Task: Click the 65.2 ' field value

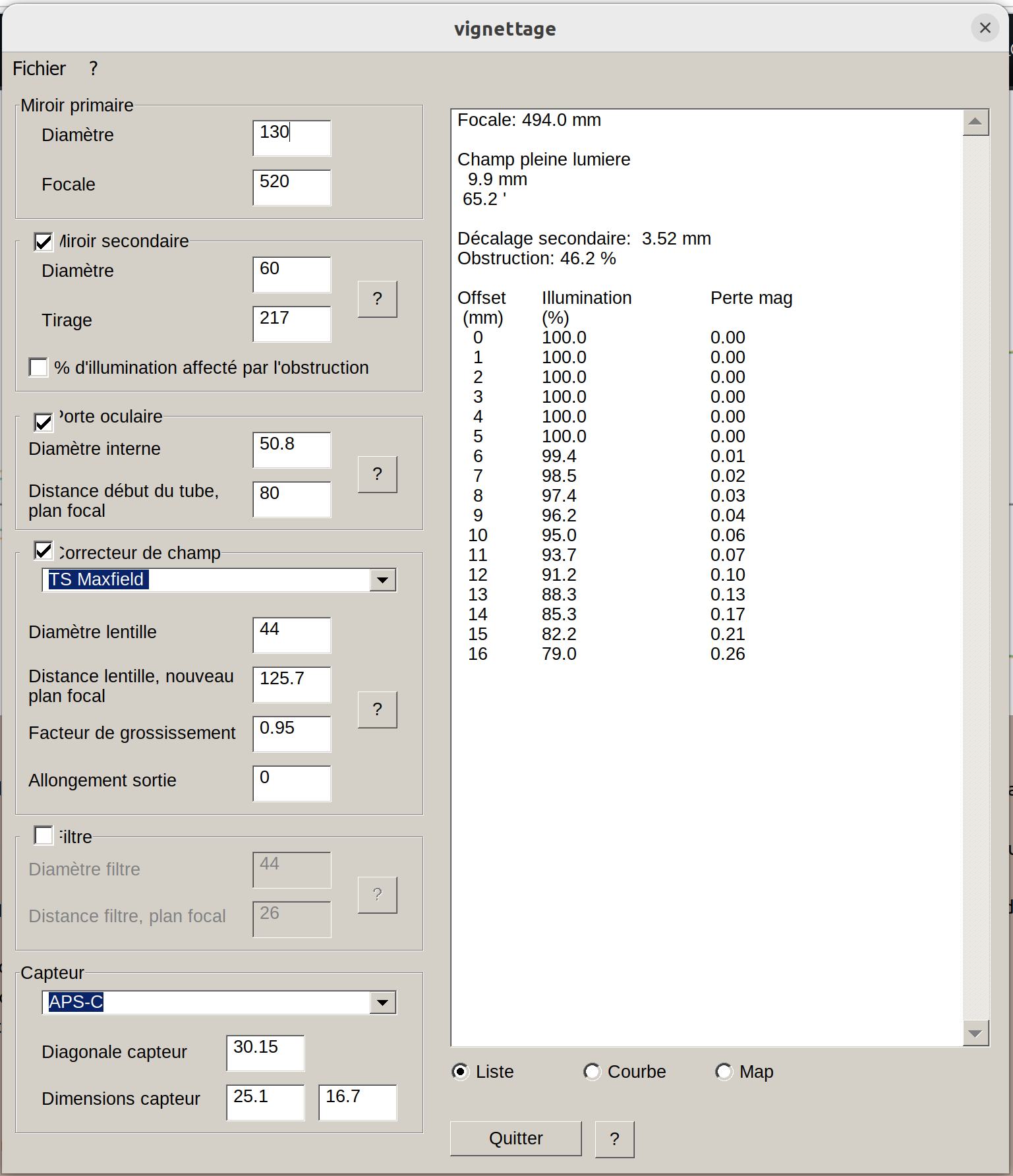Action: coord(484,199)
